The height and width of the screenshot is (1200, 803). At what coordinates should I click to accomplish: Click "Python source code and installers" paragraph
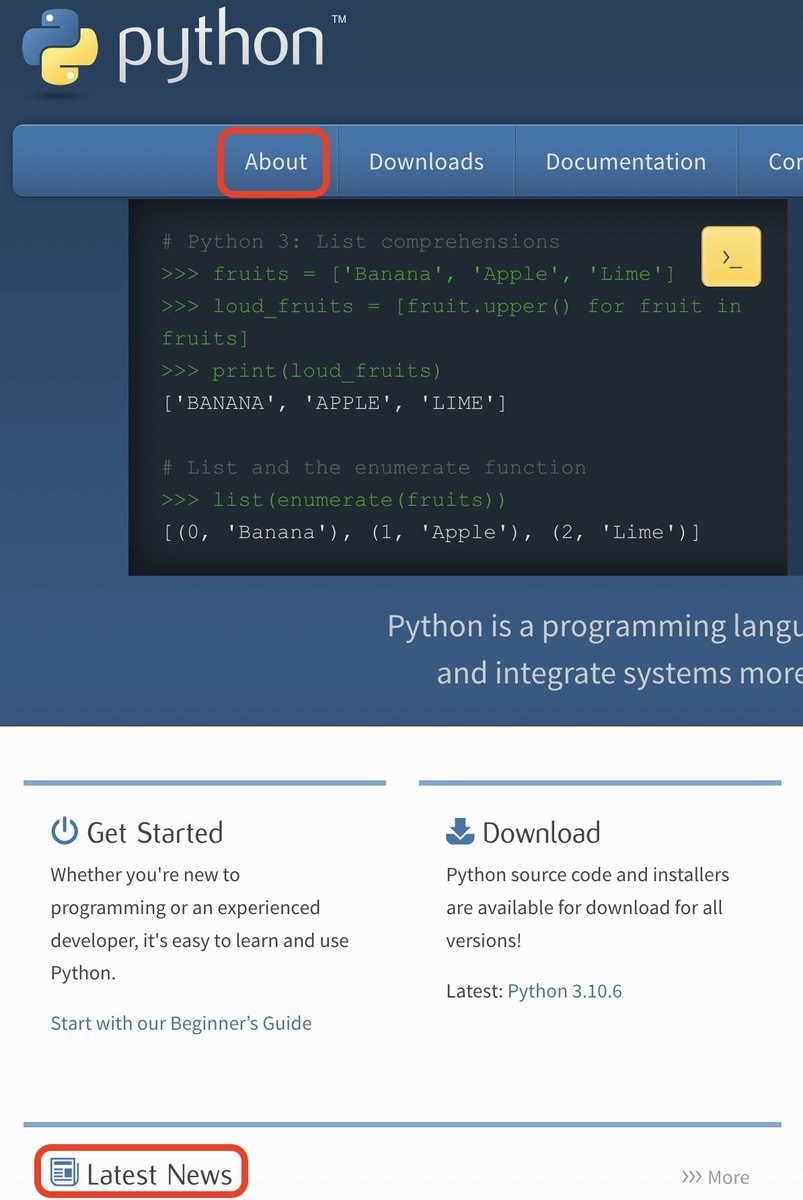click(588, 907)
